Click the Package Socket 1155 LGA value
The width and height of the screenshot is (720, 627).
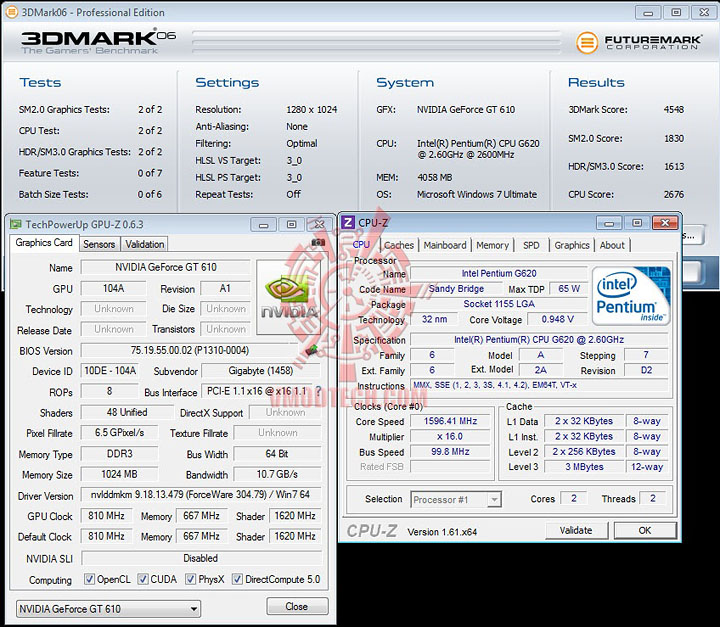click(499, 304)
